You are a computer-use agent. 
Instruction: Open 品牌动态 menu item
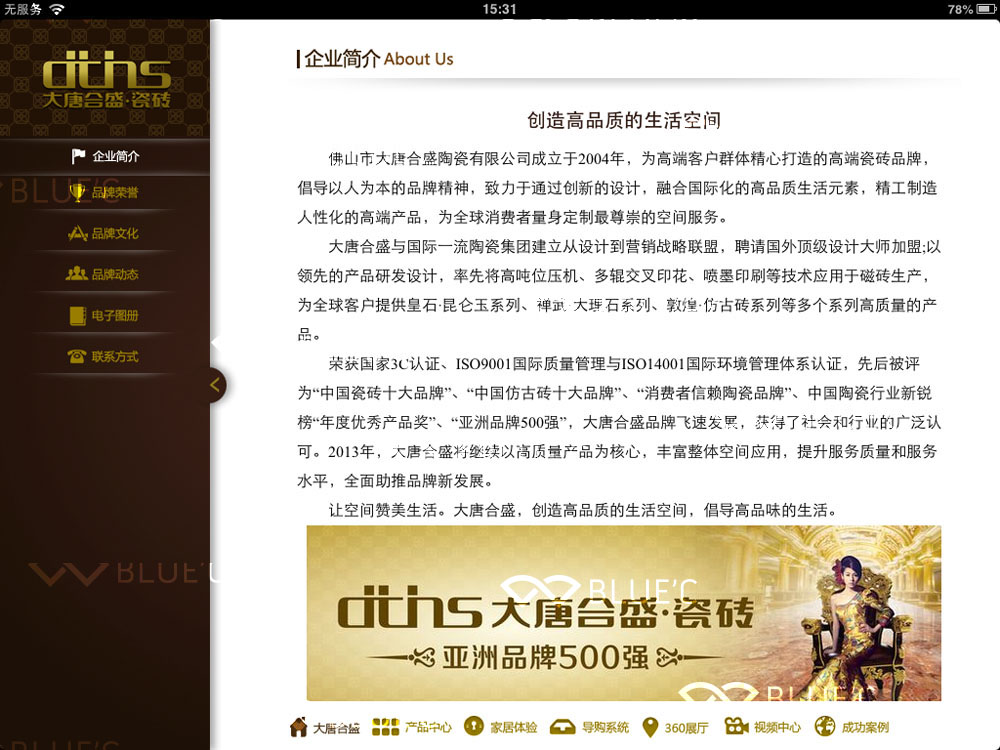(104, 274)
